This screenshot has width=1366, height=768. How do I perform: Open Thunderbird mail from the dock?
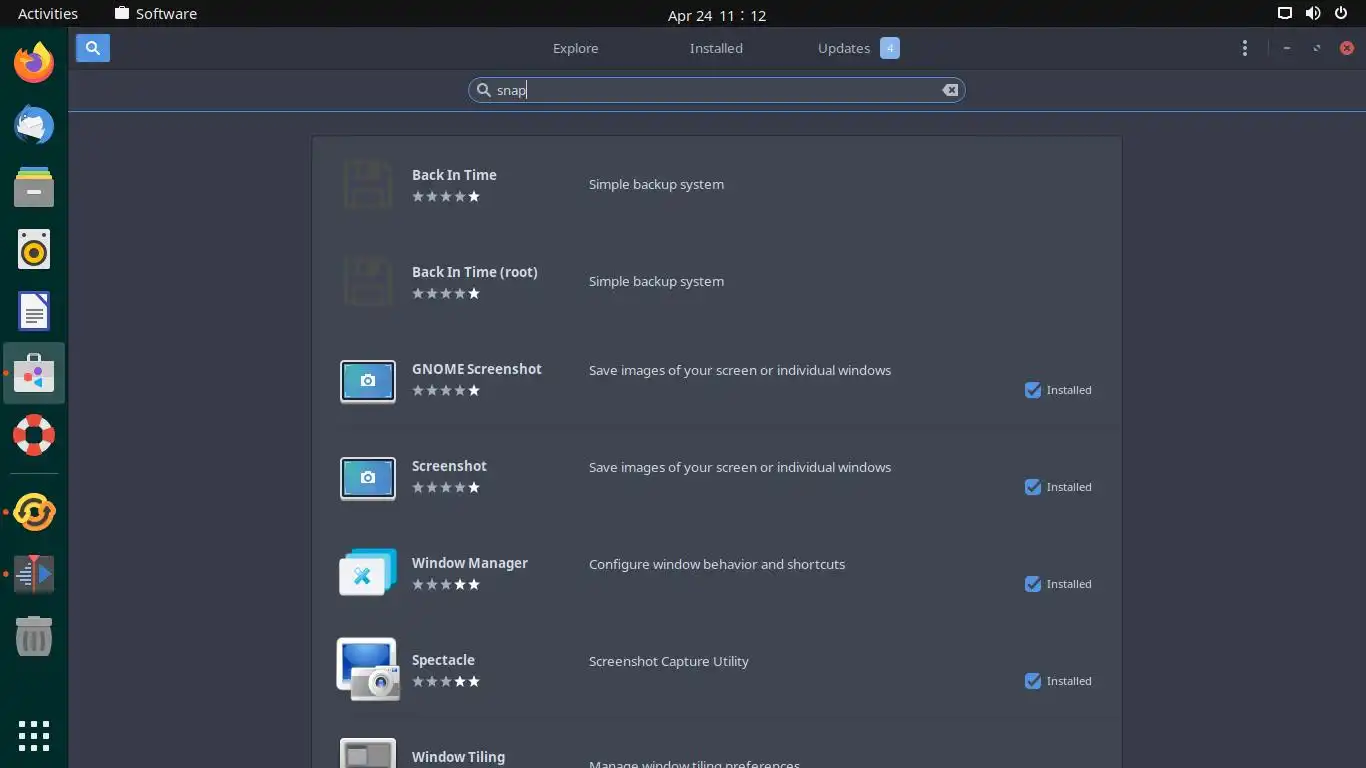pos(34,126)
